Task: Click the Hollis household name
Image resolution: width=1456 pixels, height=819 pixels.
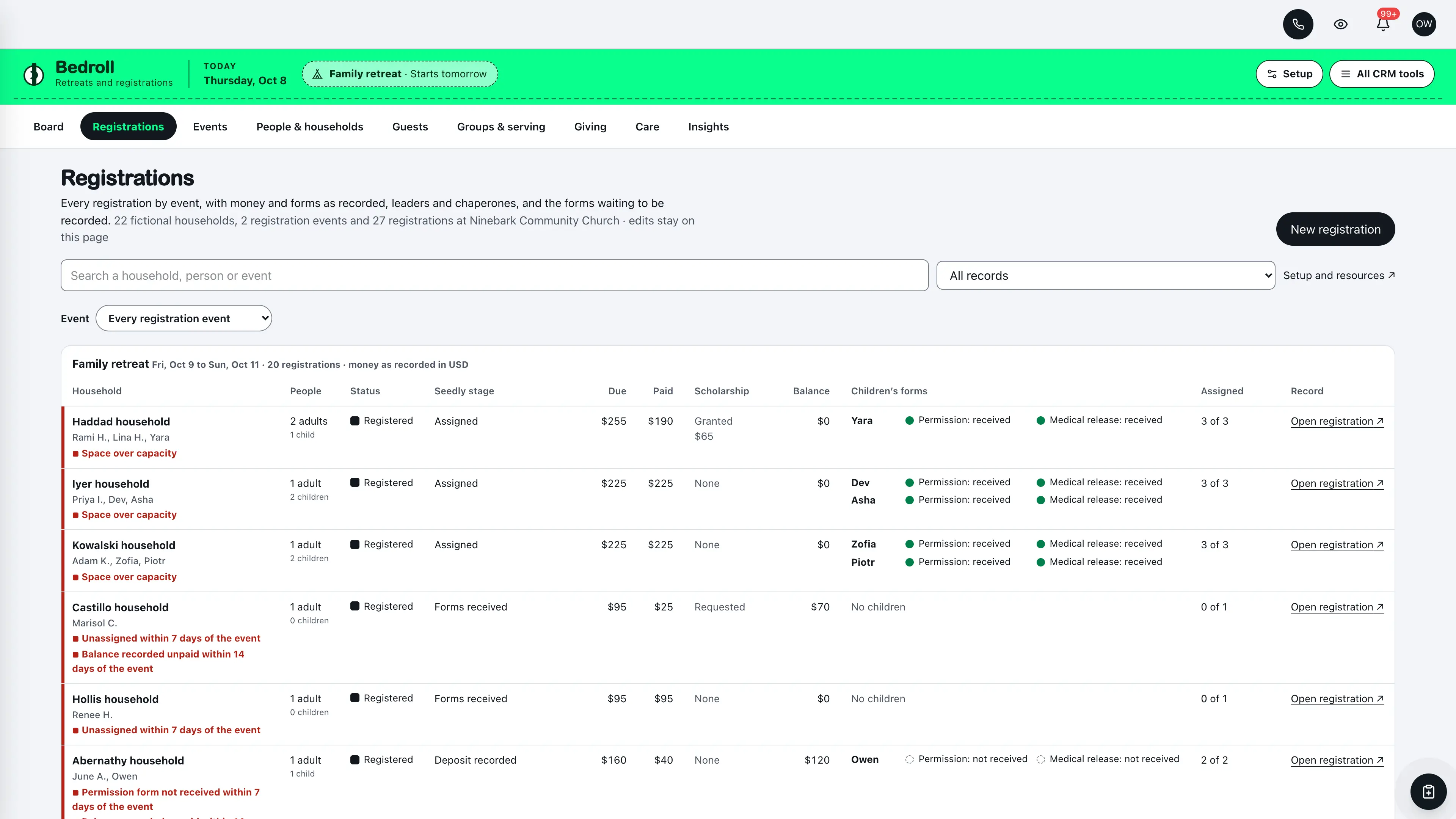Action: [115, 699]
